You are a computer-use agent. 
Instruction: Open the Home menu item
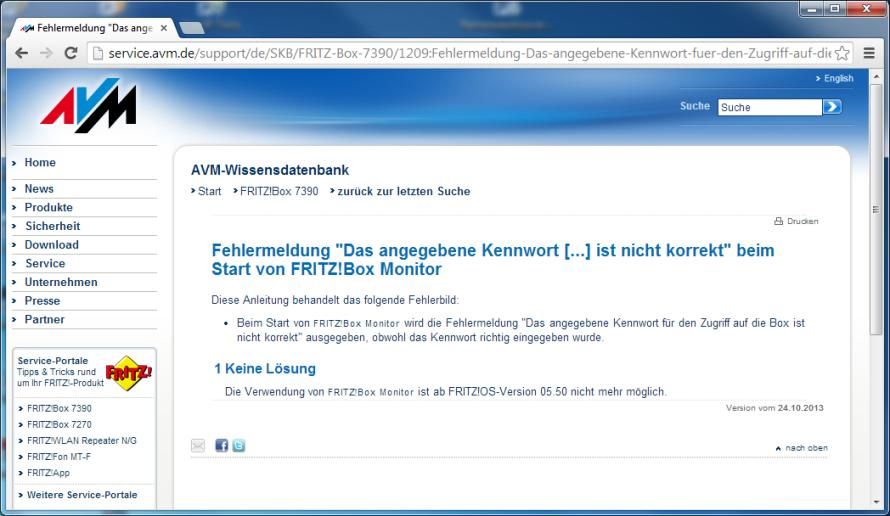pyautogui.click(x=40, y=162)
